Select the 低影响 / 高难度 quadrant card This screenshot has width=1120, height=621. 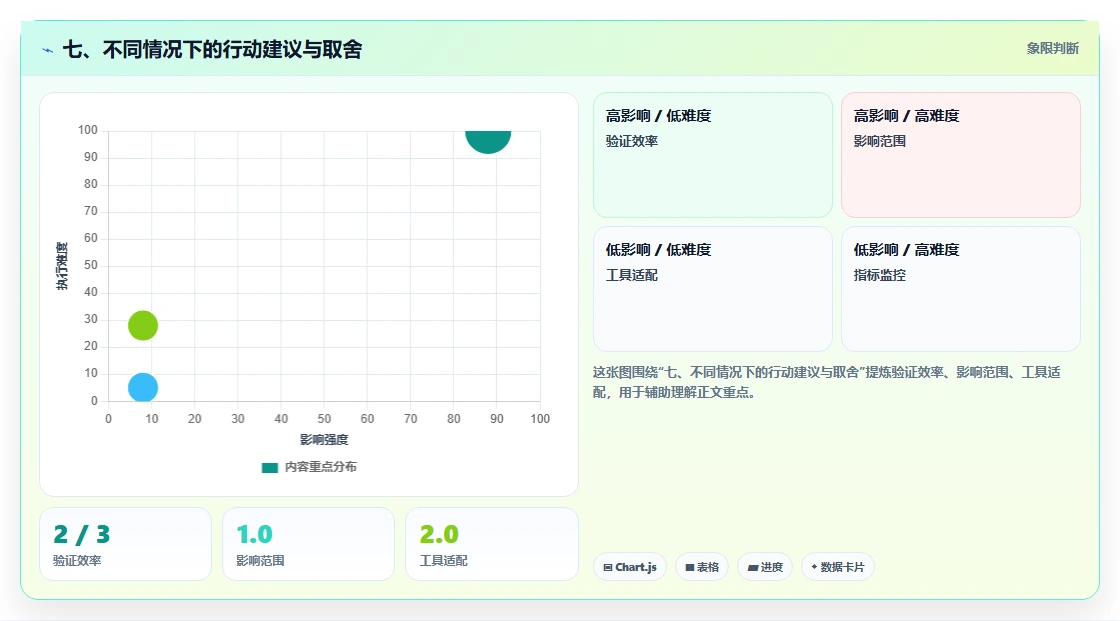click(x=961, y=289)
